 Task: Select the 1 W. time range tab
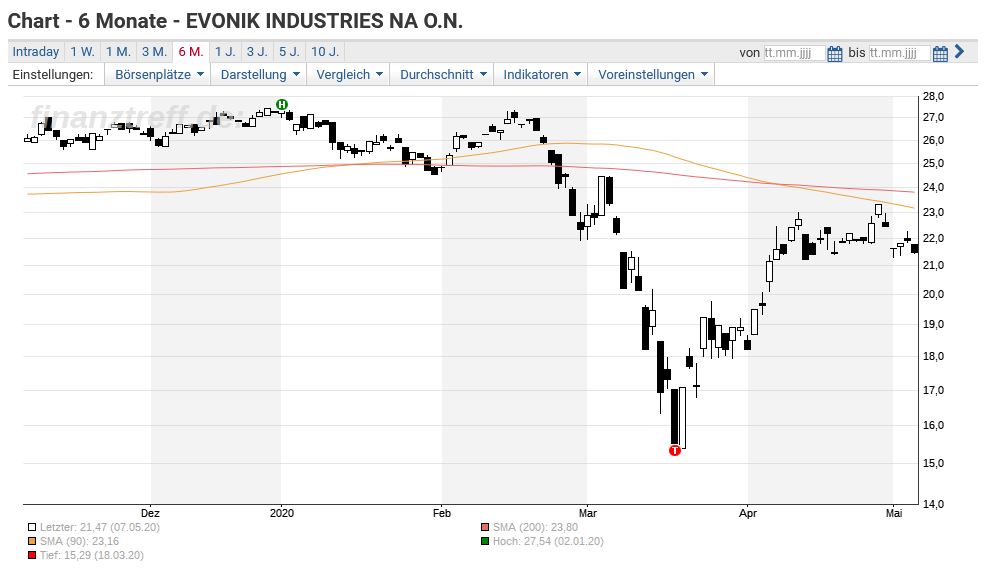[x=83, y=52]
